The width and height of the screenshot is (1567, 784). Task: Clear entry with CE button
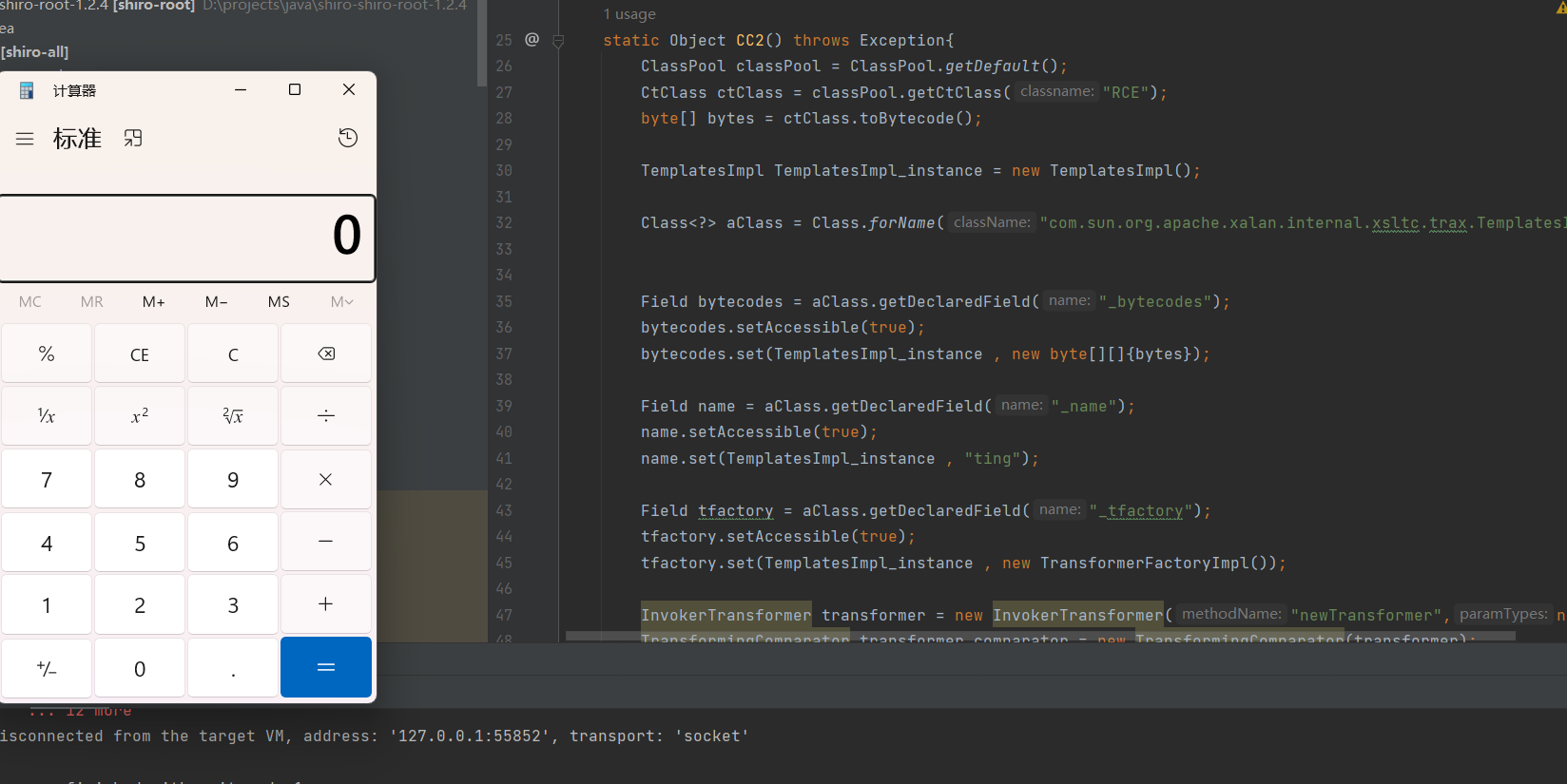140,354
